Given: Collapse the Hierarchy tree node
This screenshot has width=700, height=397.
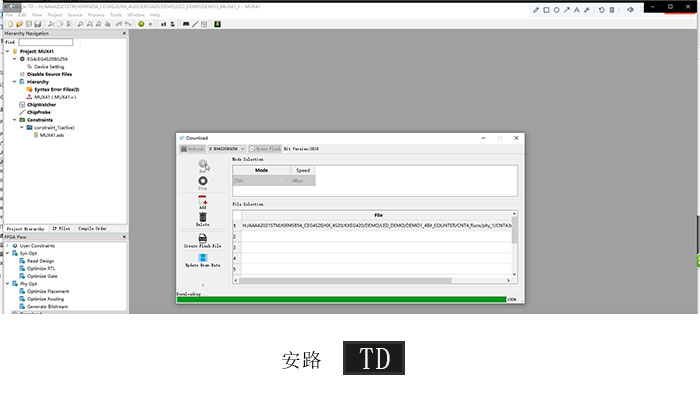Looking at the screenshot, I should click(15, 82).
